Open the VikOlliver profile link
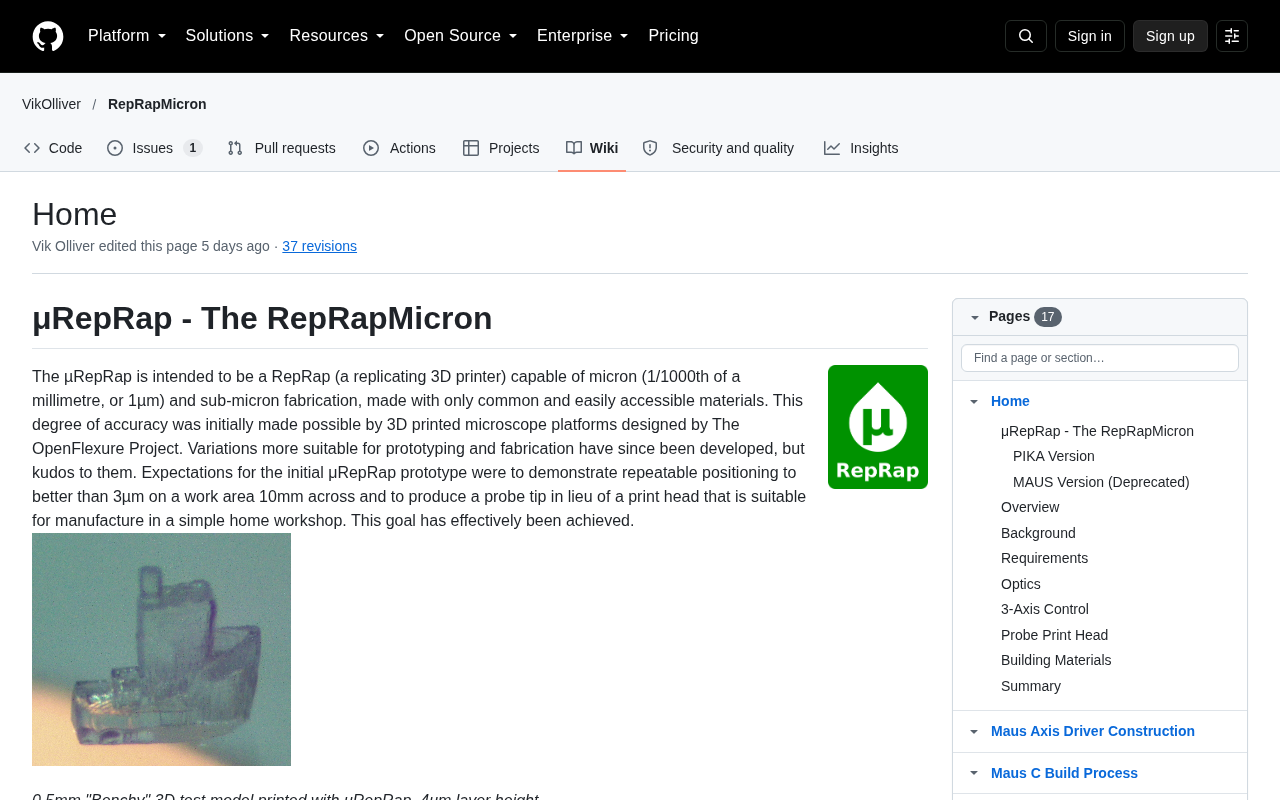Screen dimensions: 1280x800 pos(52,104)
